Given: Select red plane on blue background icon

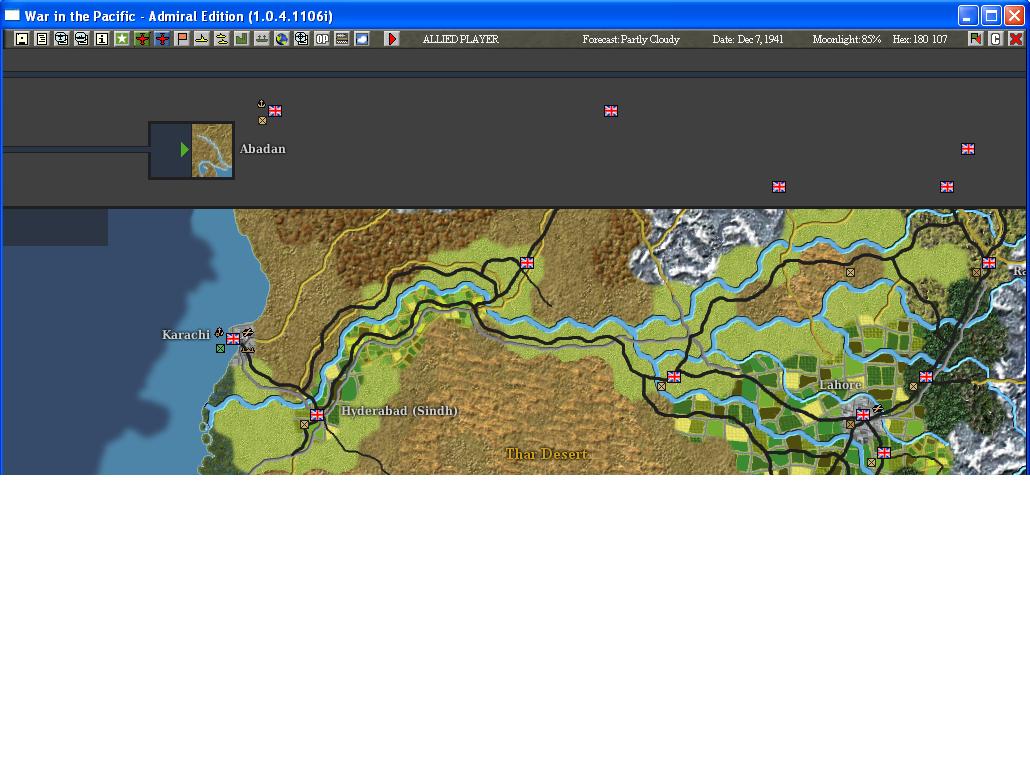Looking at the screenshot, I should tap(162, 39).
